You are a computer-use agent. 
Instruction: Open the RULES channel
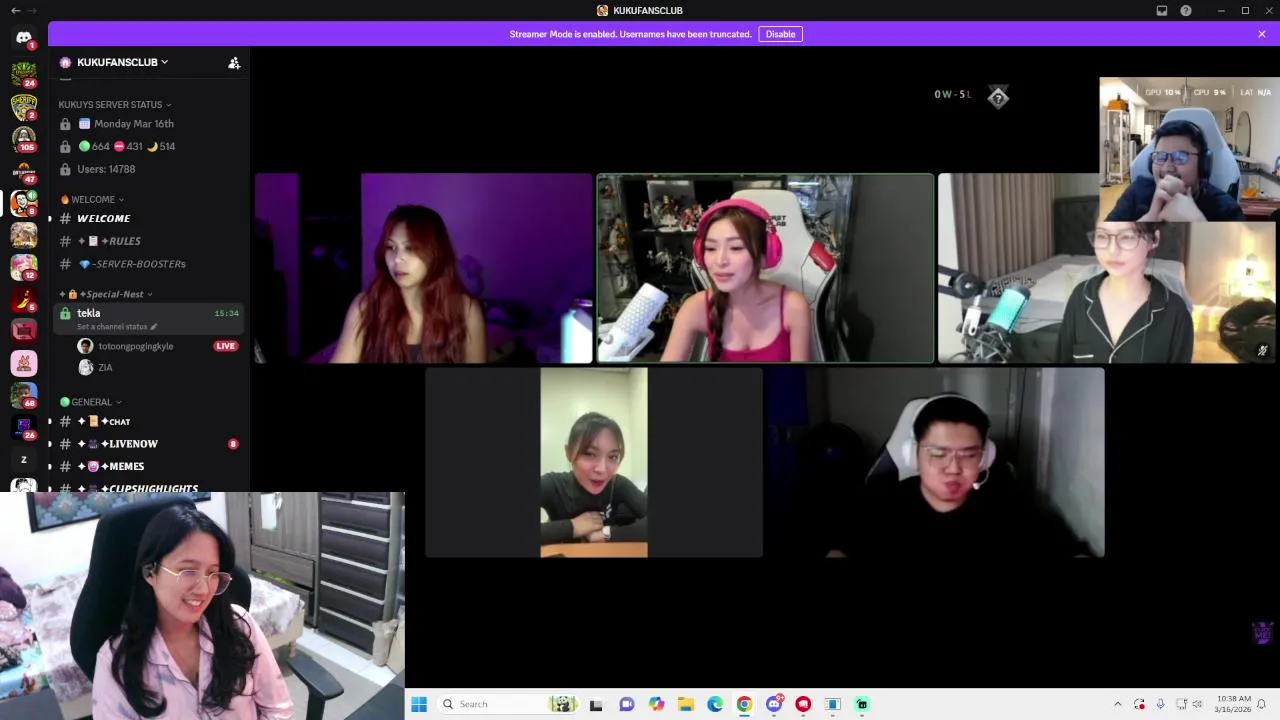pos(148,241)
